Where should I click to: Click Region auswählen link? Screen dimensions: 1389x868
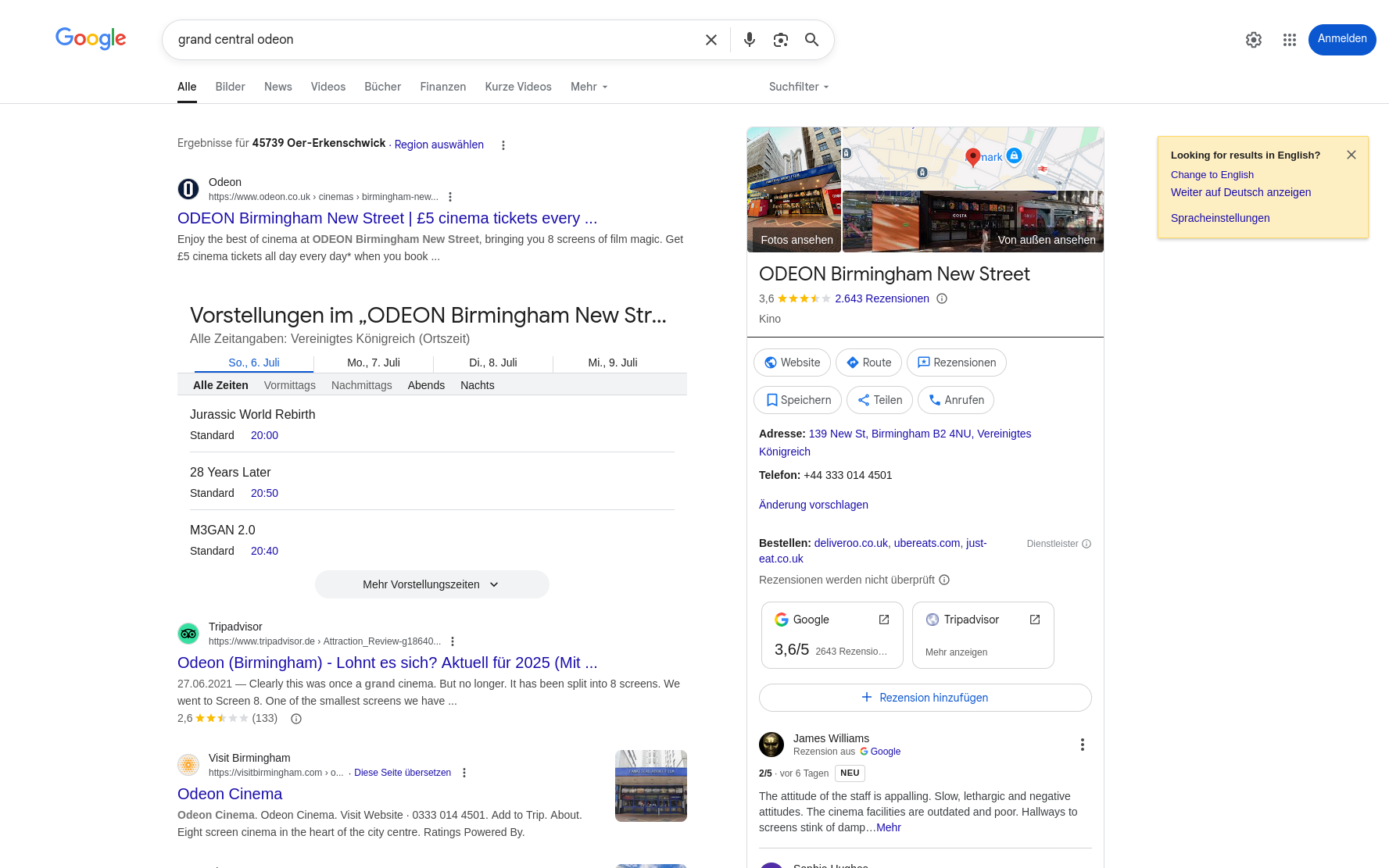439,145
